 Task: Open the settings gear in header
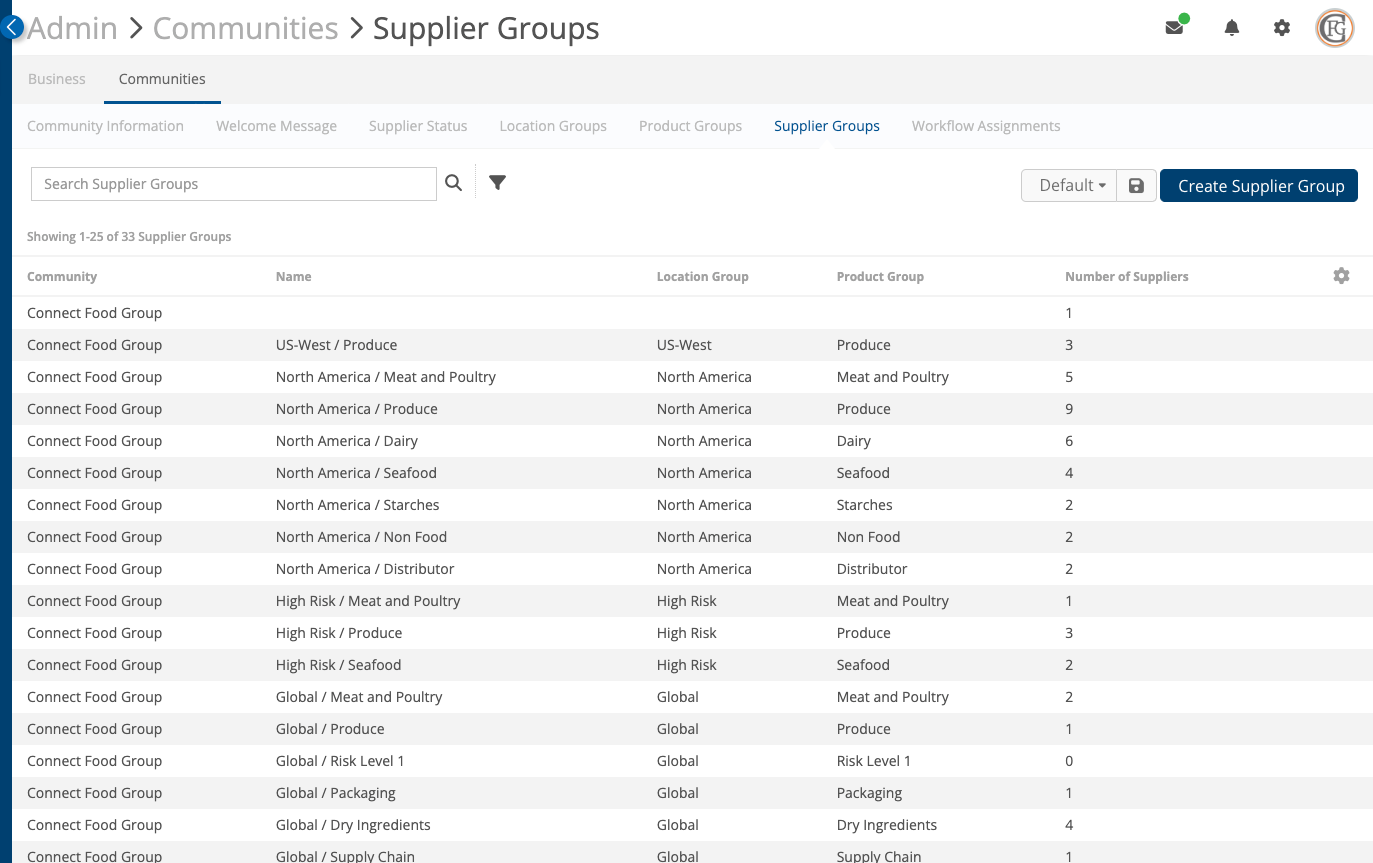(x=1282, y=28)
